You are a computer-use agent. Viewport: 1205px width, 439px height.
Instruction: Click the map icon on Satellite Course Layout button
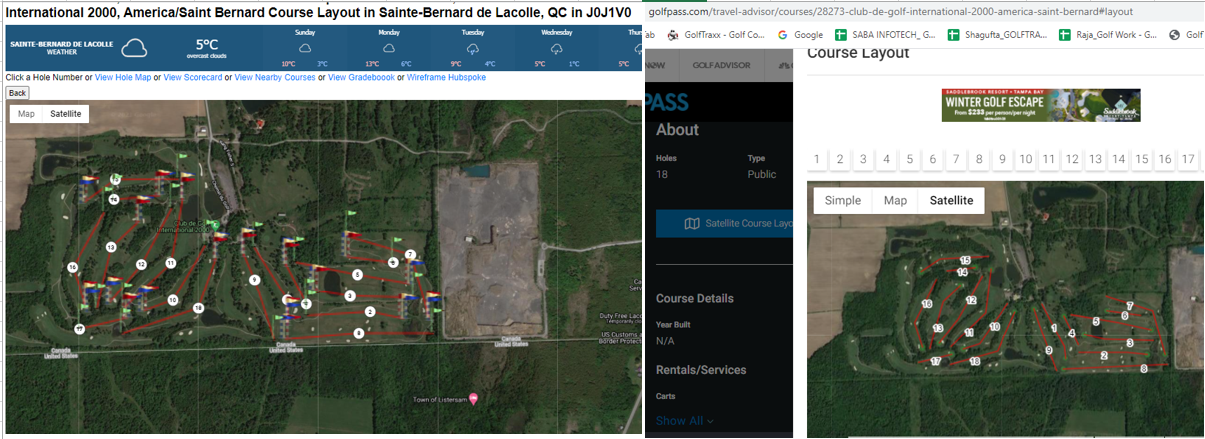692,223
